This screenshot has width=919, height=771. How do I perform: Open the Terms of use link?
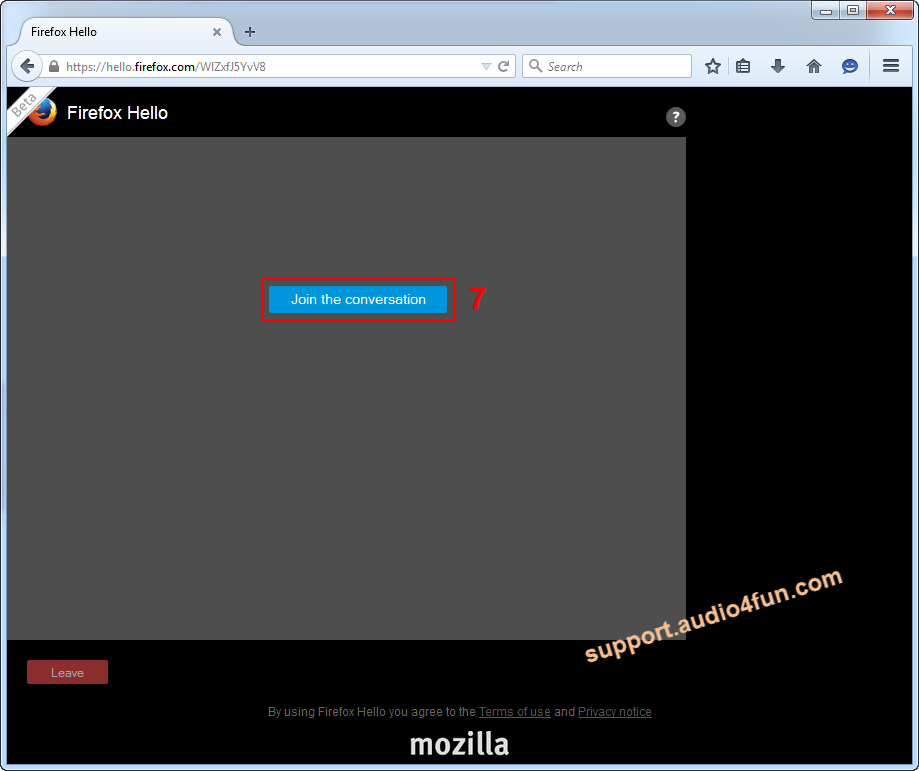515,711
